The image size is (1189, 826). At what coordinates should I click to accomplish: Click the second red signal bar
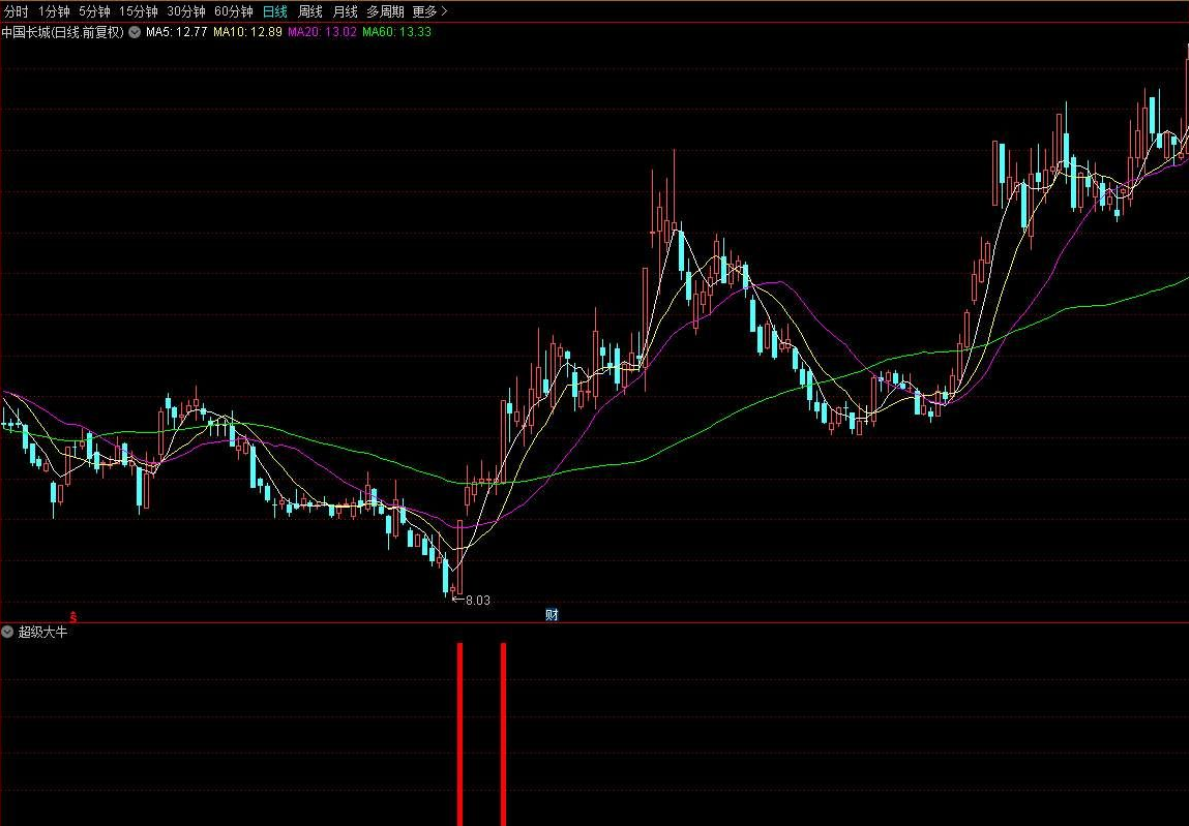503,734
